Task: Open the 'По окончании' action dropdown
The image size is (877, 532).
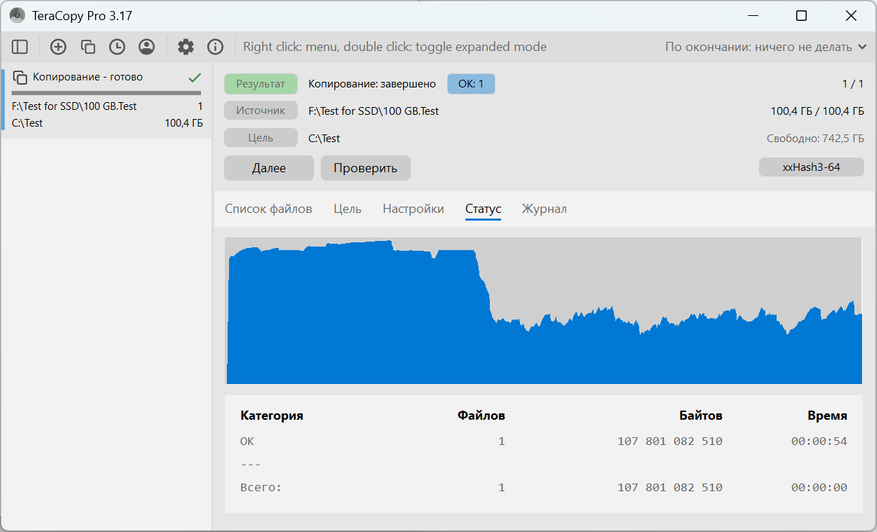Action: tap(766, 47)
